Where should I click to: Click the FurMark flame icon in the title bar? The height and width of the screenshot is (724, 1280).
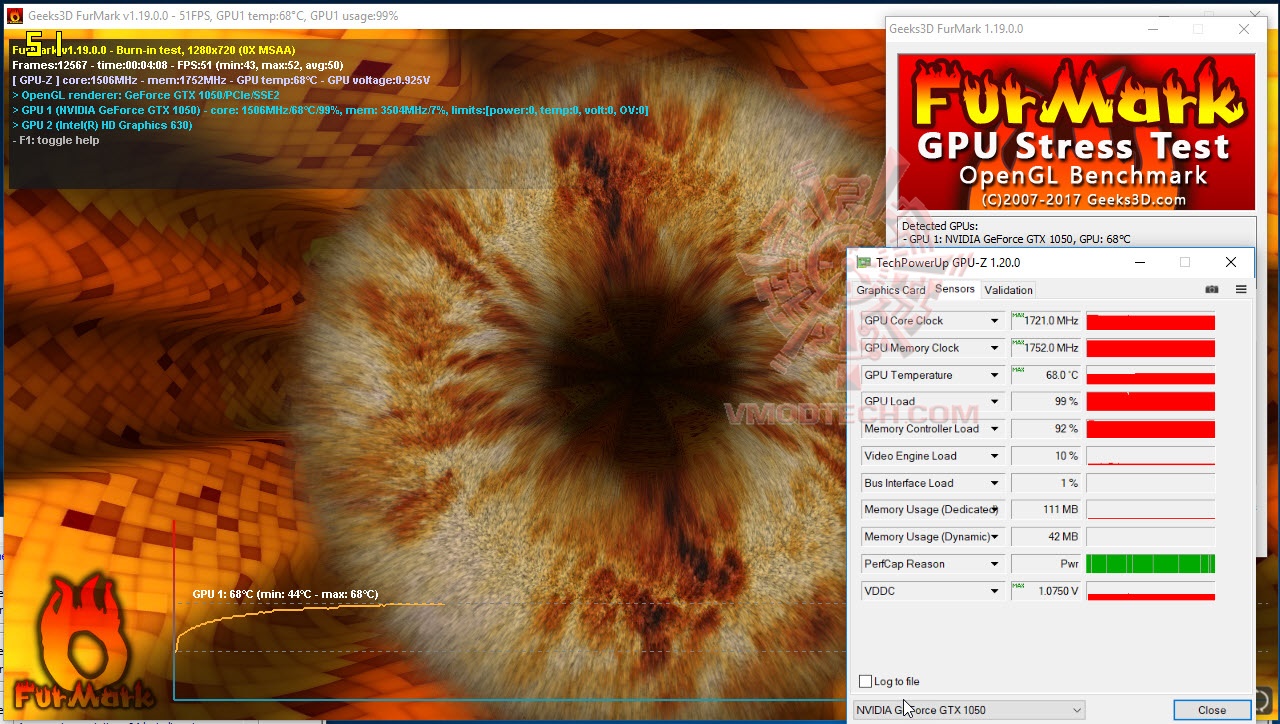tap(14, 15)
